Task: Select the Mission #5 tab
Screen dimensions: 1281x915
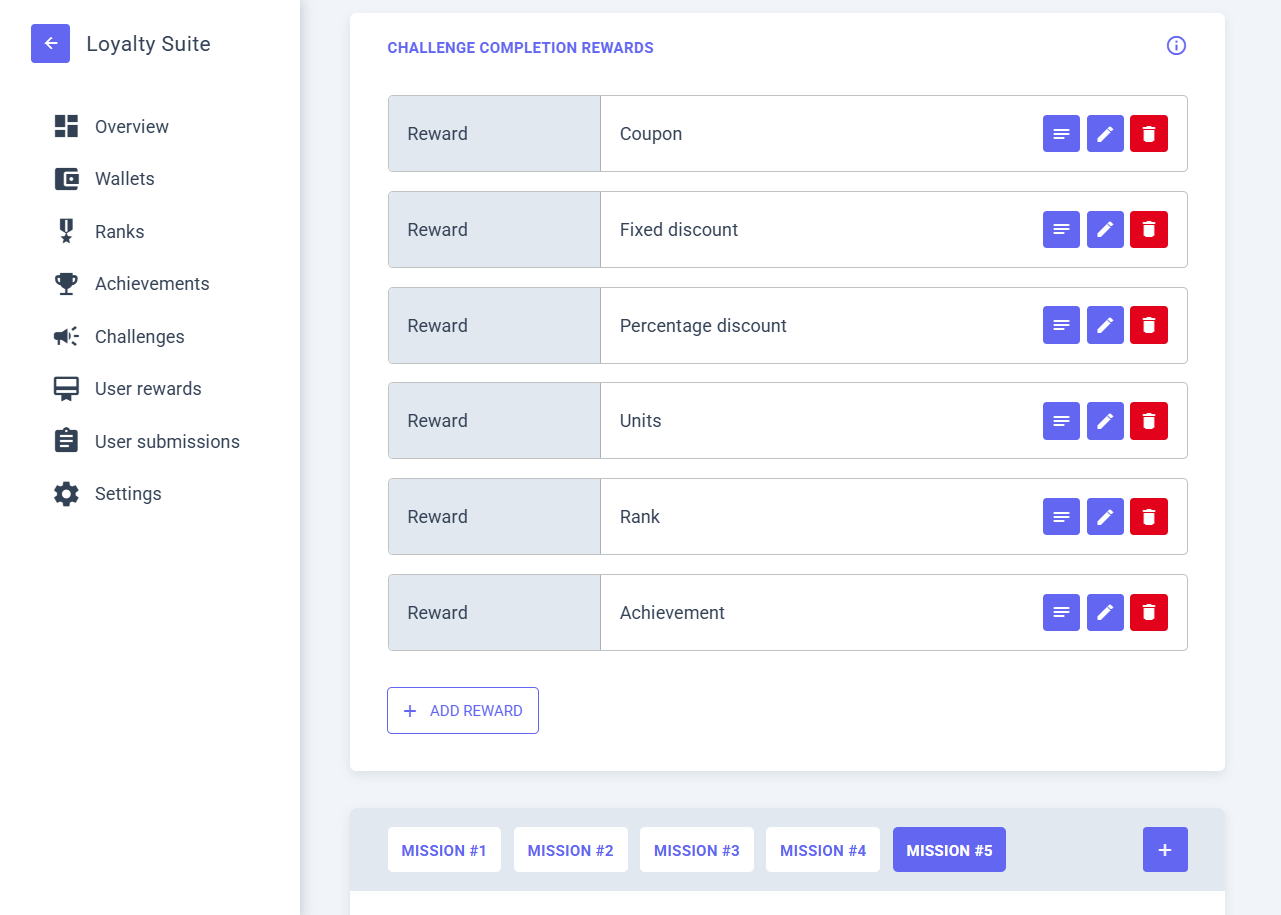Action: 949,850
